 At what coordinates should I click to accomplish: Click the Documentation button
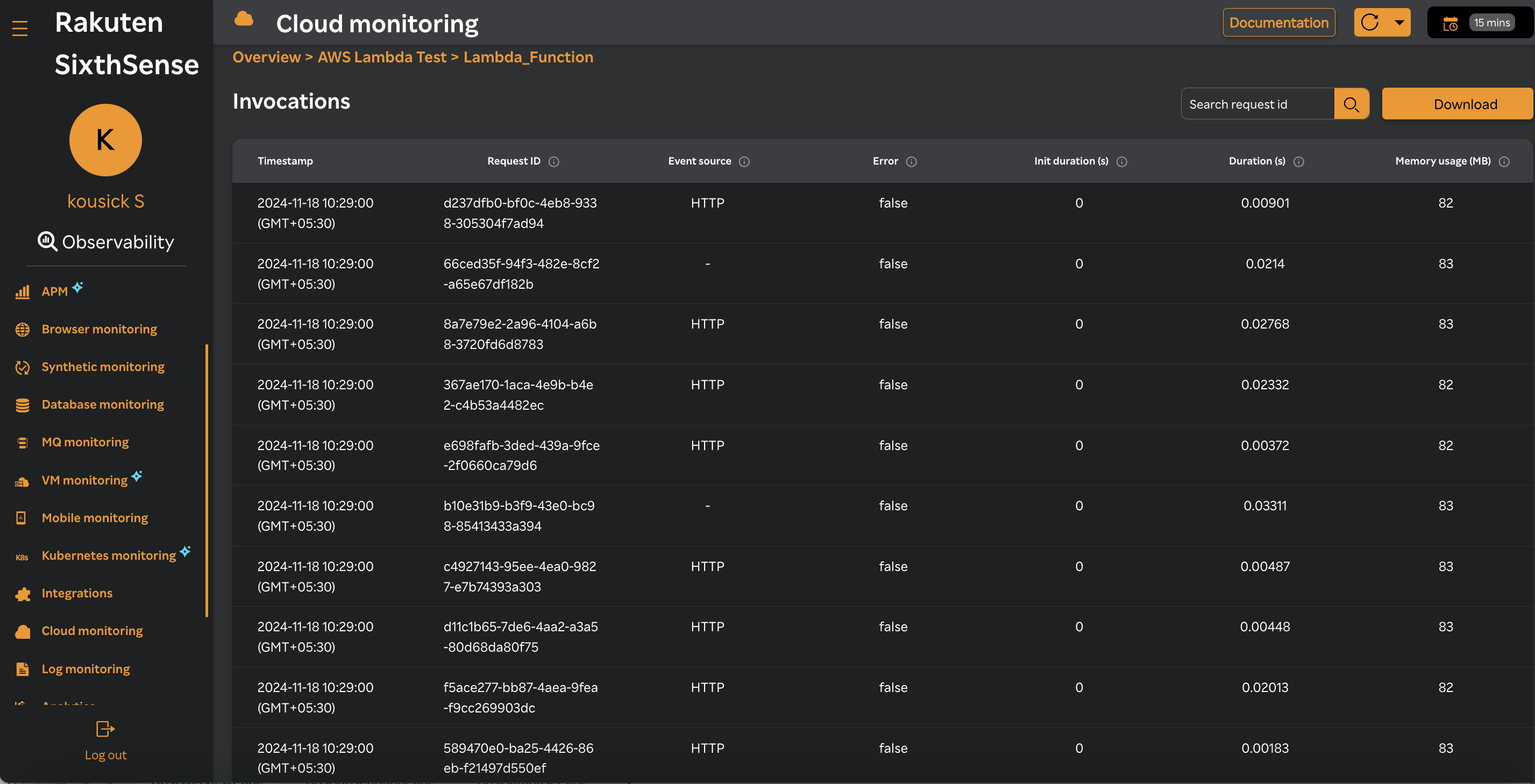1279,23
